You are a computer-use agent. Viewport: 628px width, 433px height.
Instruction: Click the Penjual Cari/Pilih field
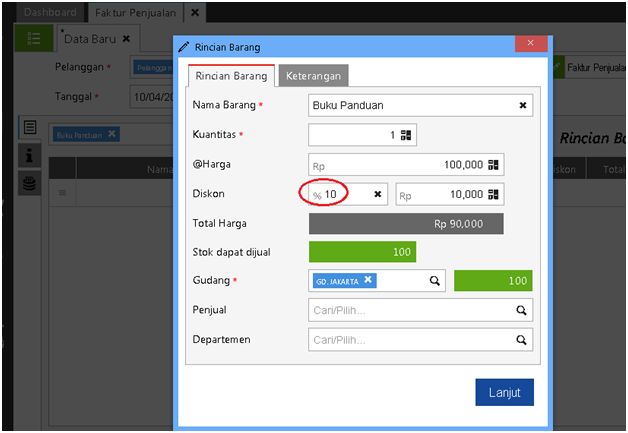(x=420, y=310)
